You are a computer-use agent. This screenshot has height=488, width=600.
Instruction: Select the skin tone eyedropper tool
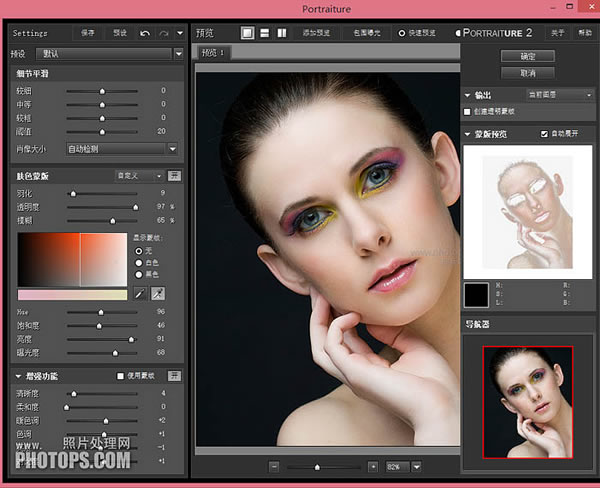tap(140, 293)
